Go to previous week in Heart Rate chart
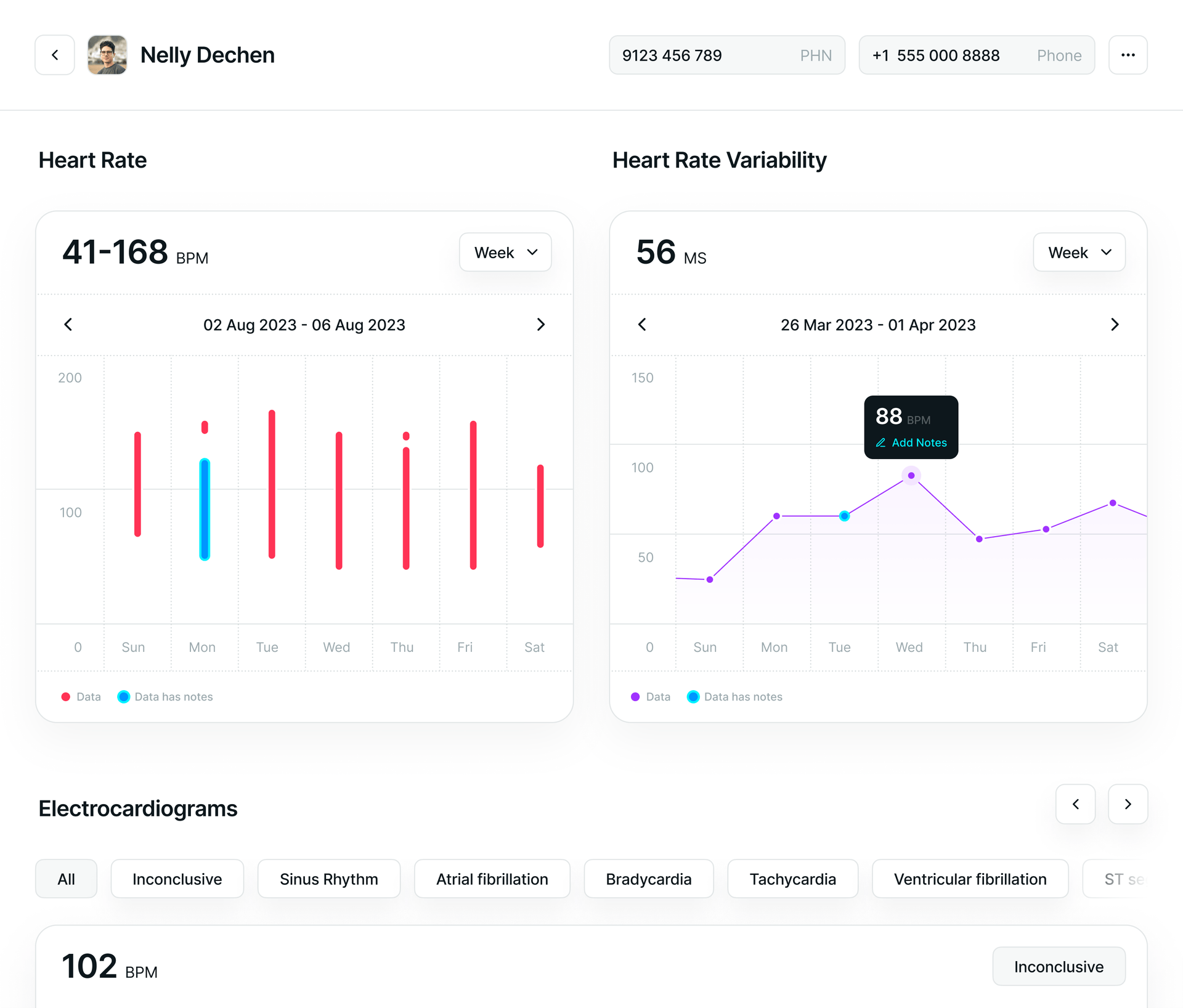This screenshot has height=1008, width=1183. 68,325
